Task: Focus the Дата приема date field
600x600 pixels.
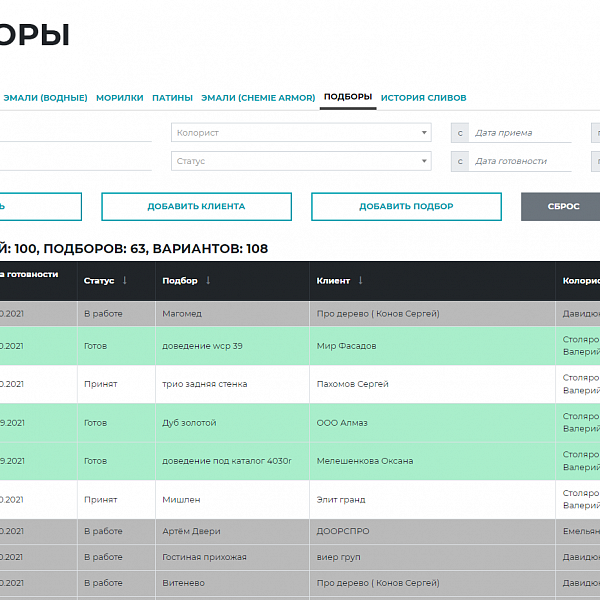Action: click(520, 132)
